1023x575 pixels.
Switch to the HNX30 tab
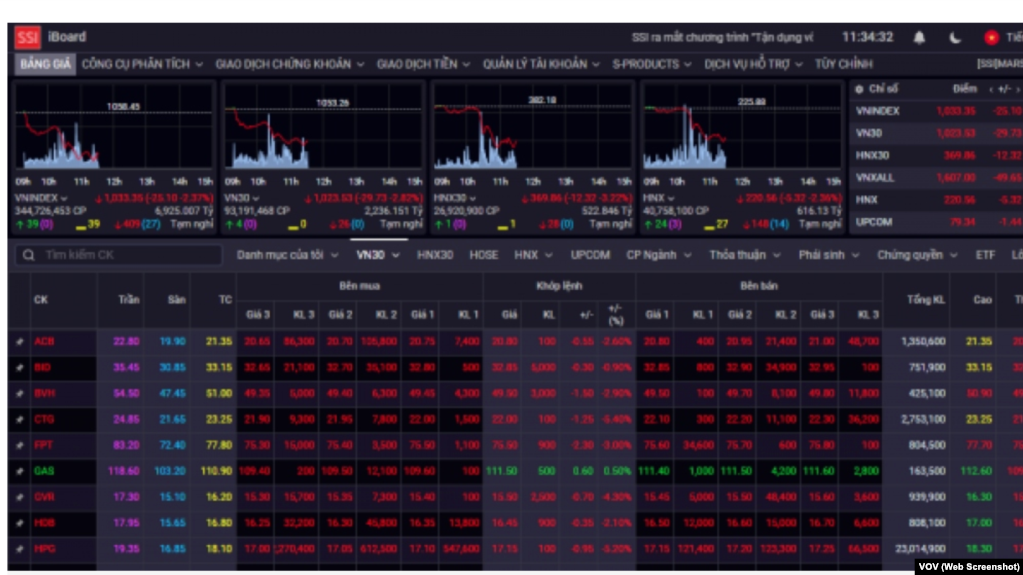click(x=435, y=255)
